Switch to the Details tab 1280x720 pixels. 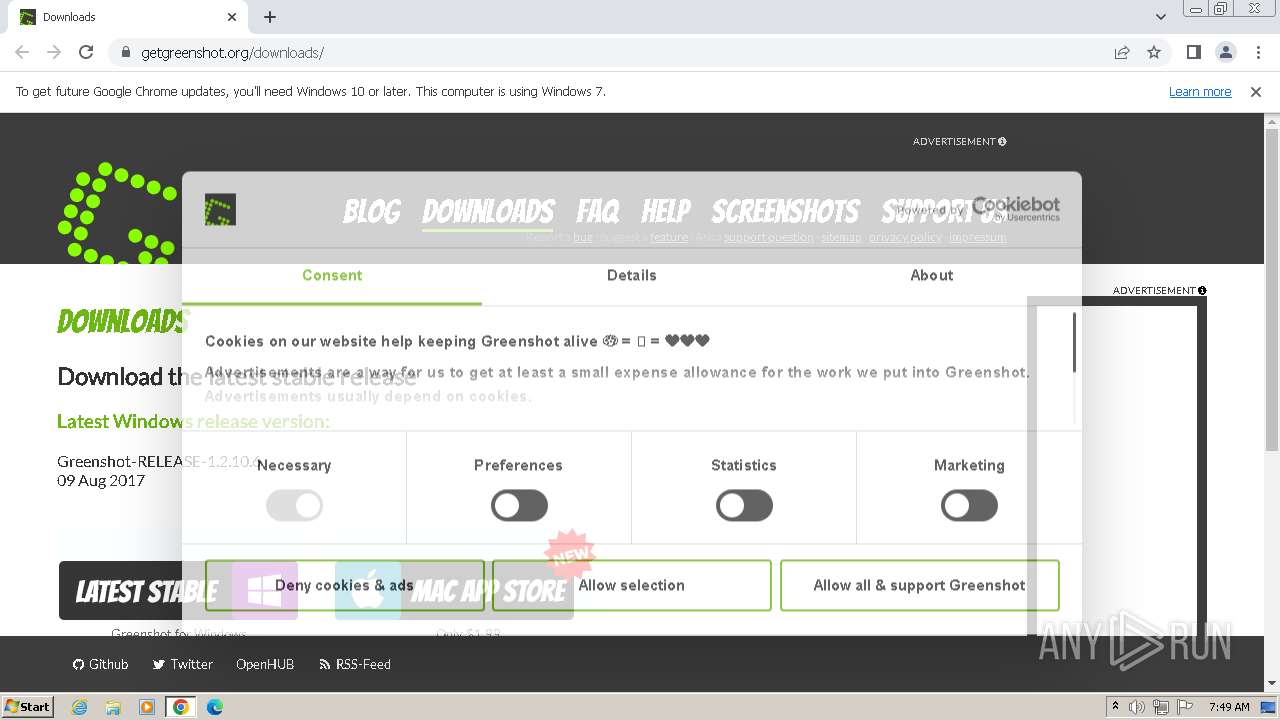pyautogui.click(x=632, y=275)
